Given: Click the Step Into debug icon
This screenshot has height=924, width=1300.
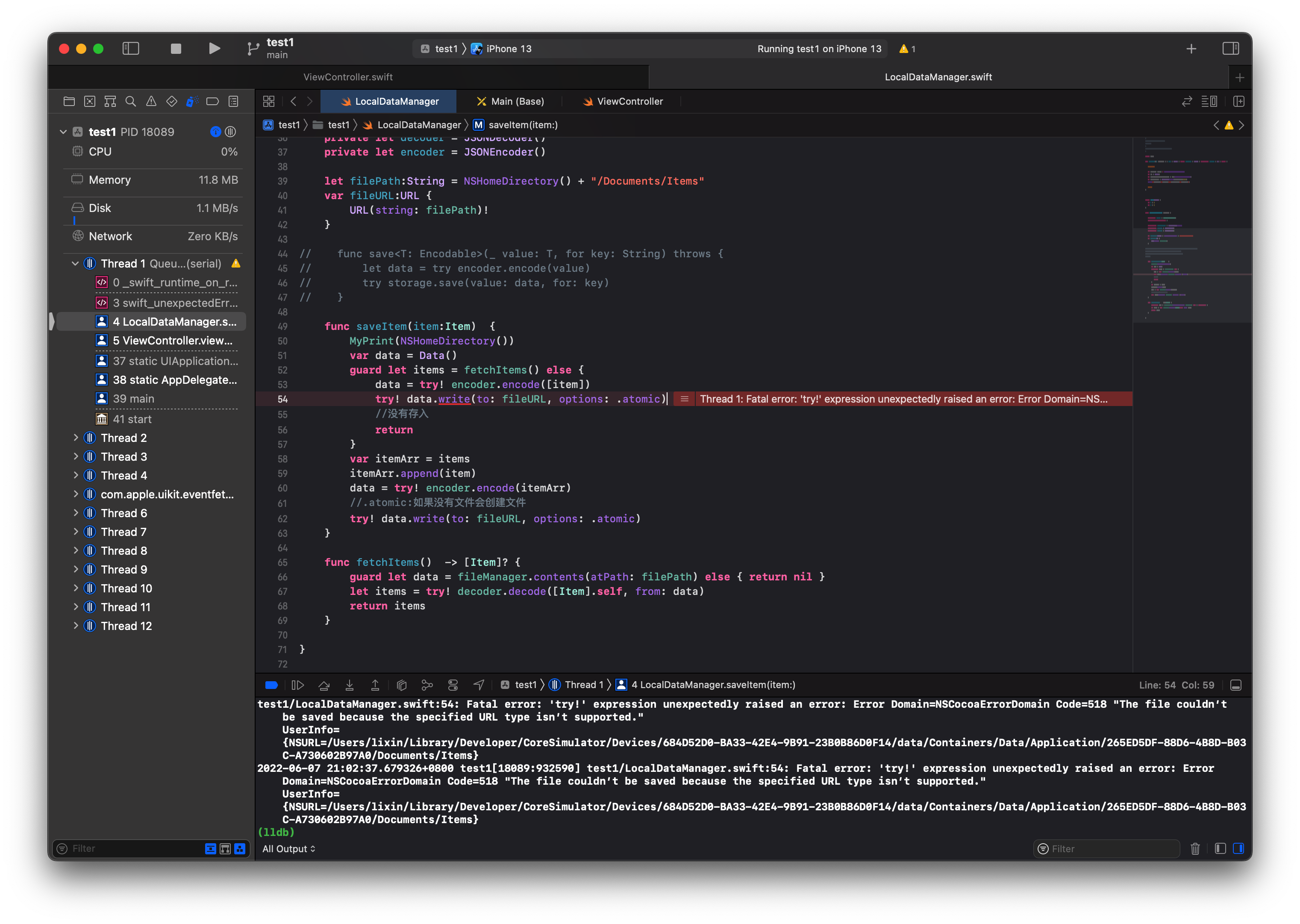Looking at the screenshot, I should tap(349, 685).
